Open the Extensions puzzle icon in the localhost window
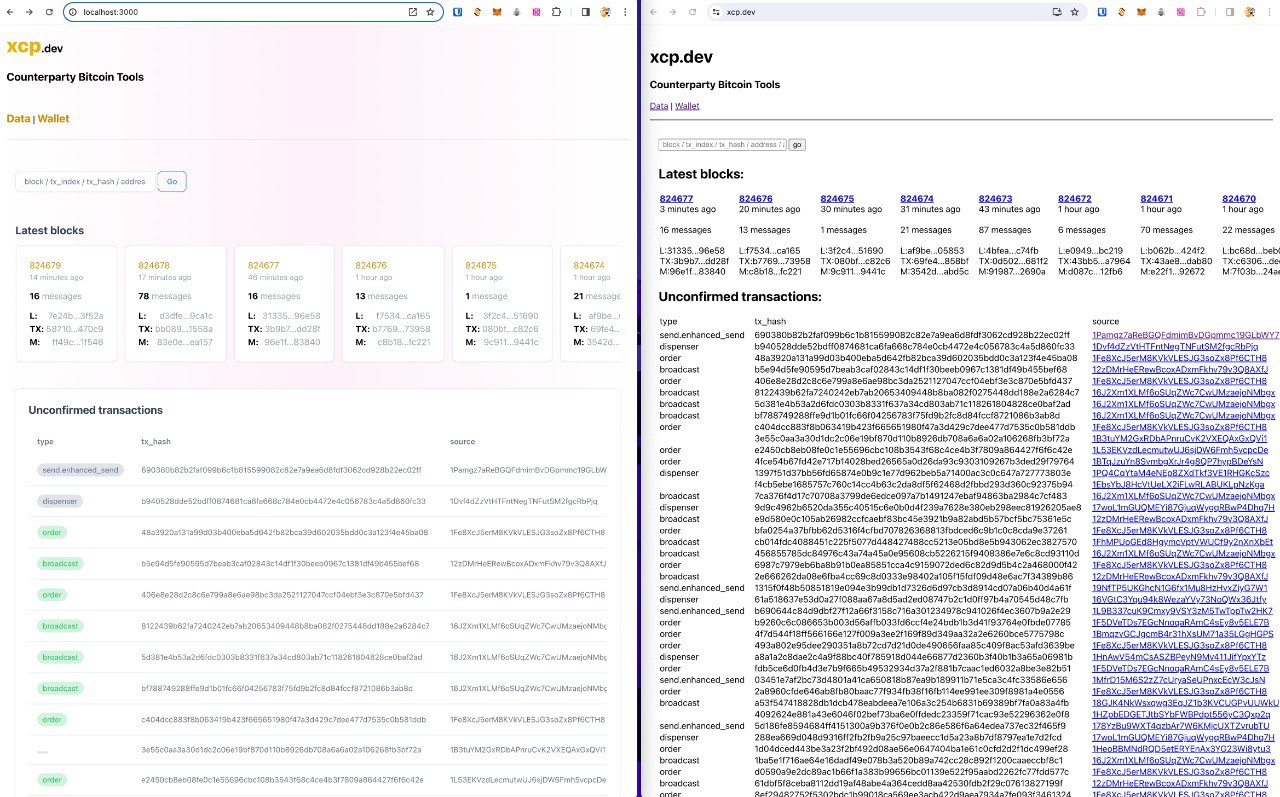 (x=556, y=12)
